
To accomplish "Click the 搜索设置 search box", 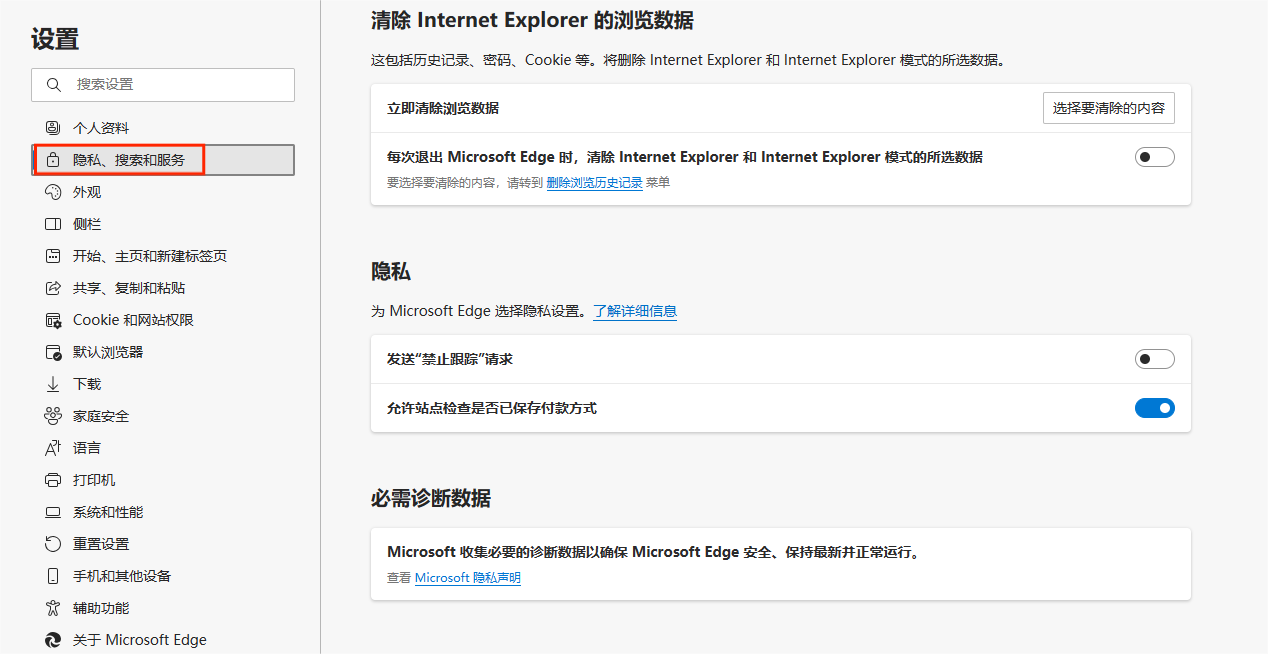I will (163, 85).
